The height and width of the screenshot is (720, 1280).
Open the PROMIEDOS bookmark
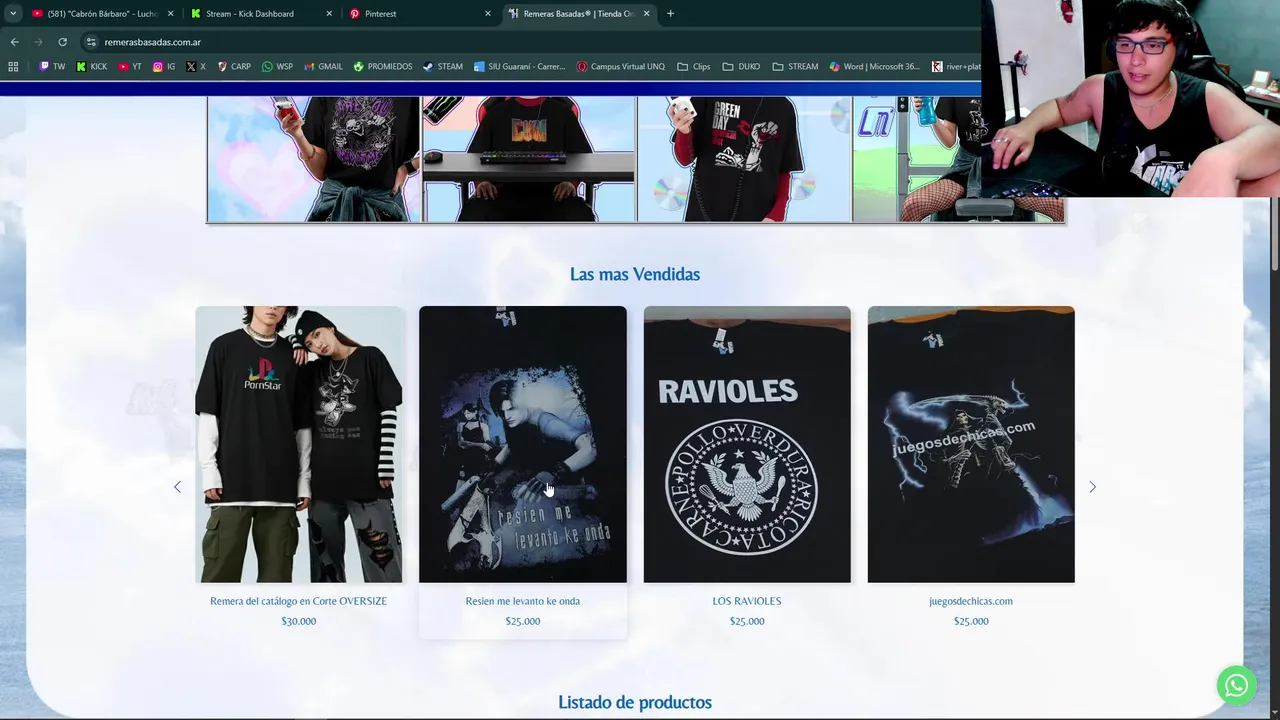(x=382, y=67)
